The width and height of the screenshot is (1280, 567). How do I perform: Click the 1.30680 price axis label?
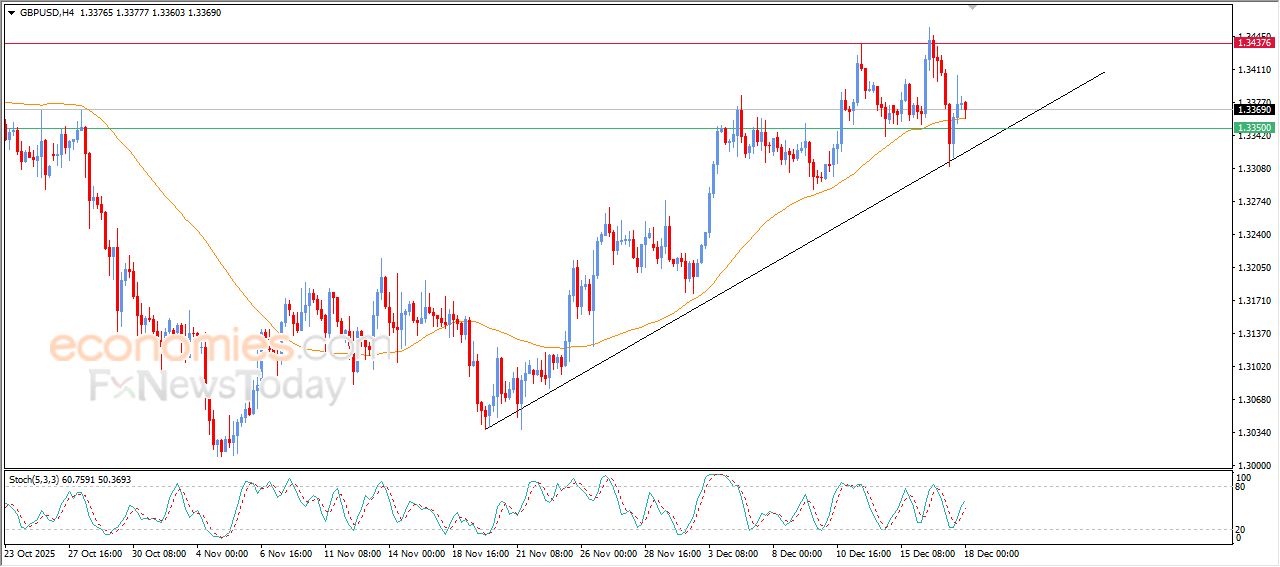(x=1254, y=400)
